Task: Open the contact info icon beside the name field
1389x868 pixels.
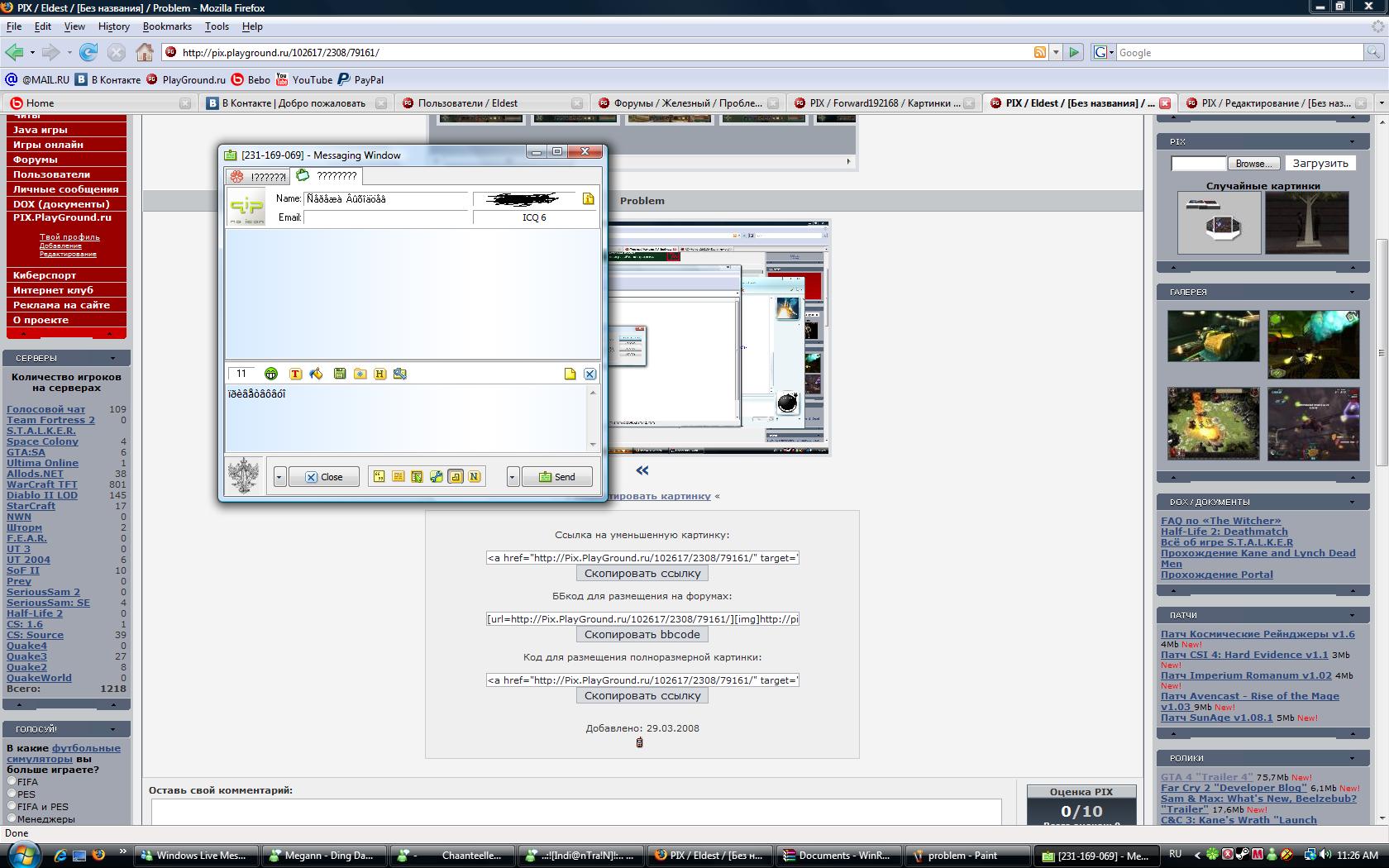Action: (588, 198)
